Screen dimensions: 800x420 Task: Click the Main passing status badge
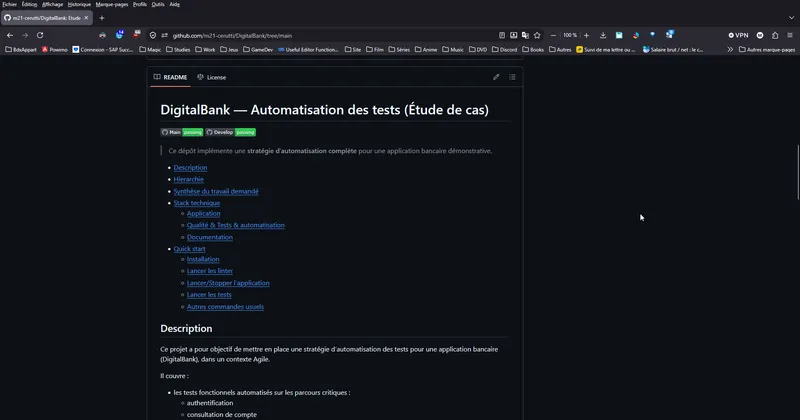pyautogui.click(x=182, y=132)
